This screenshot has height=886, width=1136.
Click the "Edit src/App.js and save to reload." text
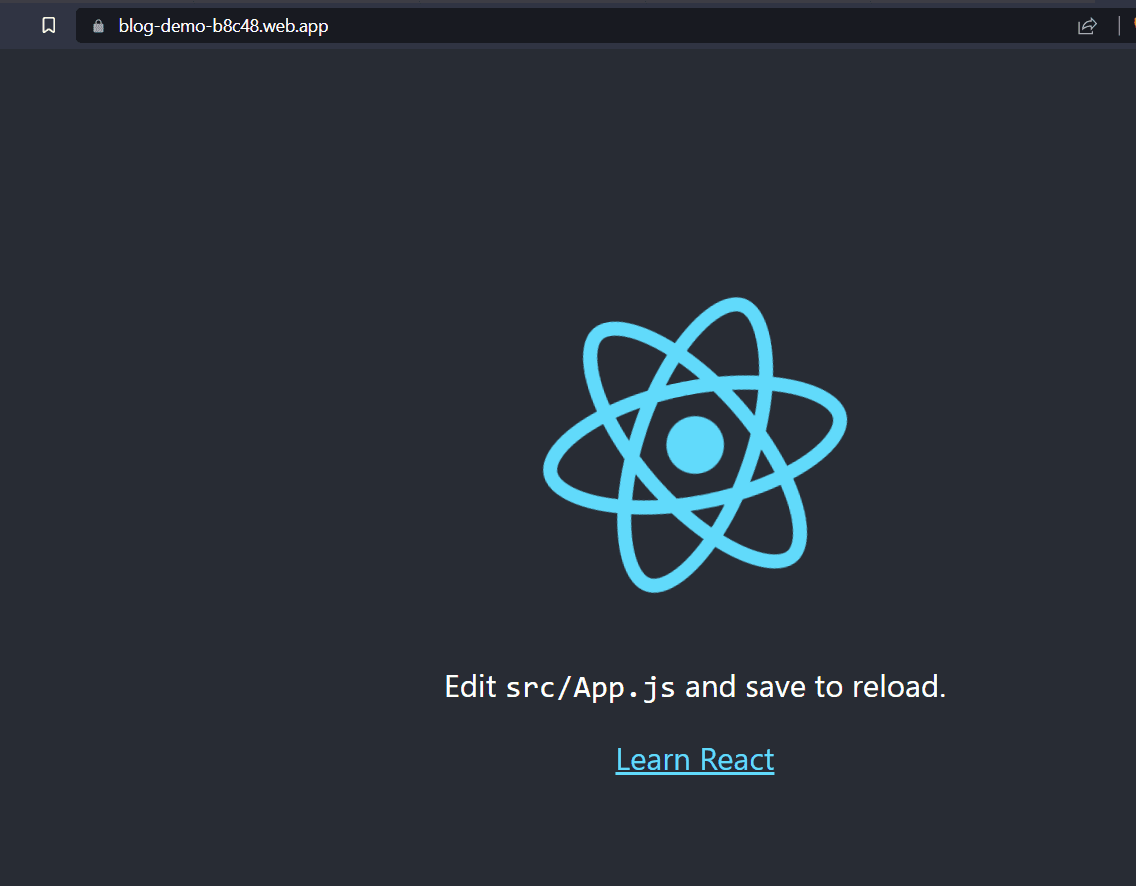695,687
